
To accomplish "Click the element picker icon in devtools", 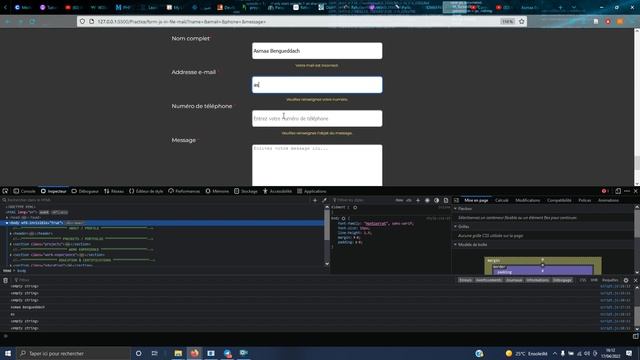I will click(5, 191).
